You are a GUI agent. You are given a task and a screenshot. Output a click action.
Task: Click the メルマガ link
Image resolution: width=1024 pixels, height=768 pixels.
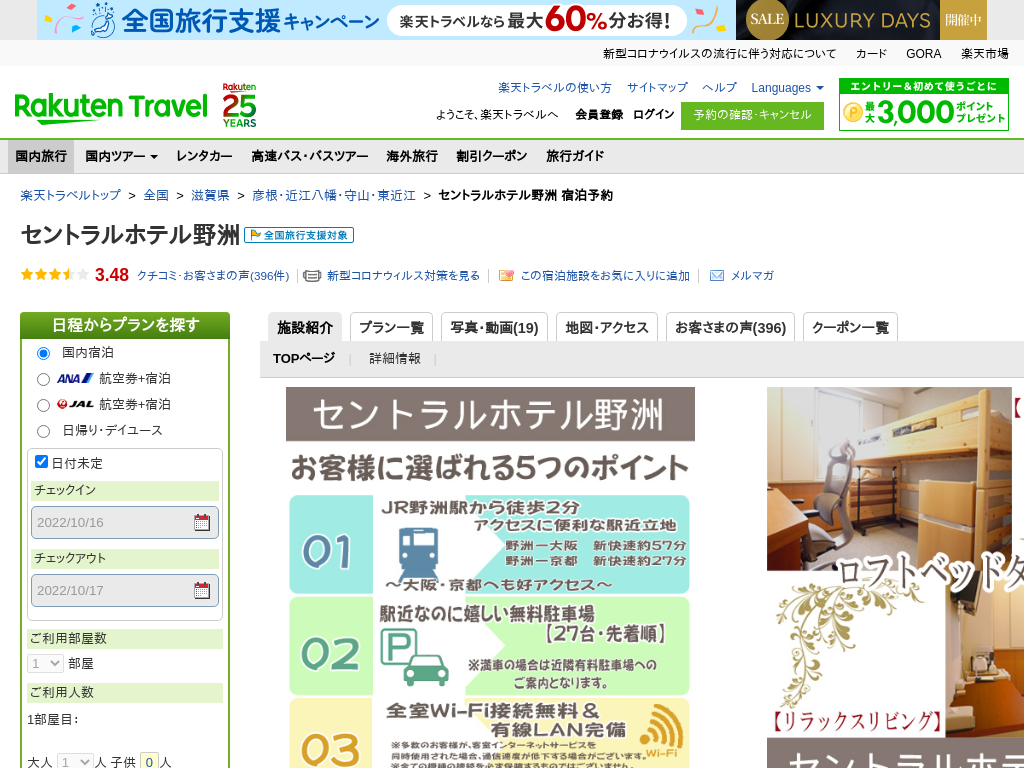752,276
